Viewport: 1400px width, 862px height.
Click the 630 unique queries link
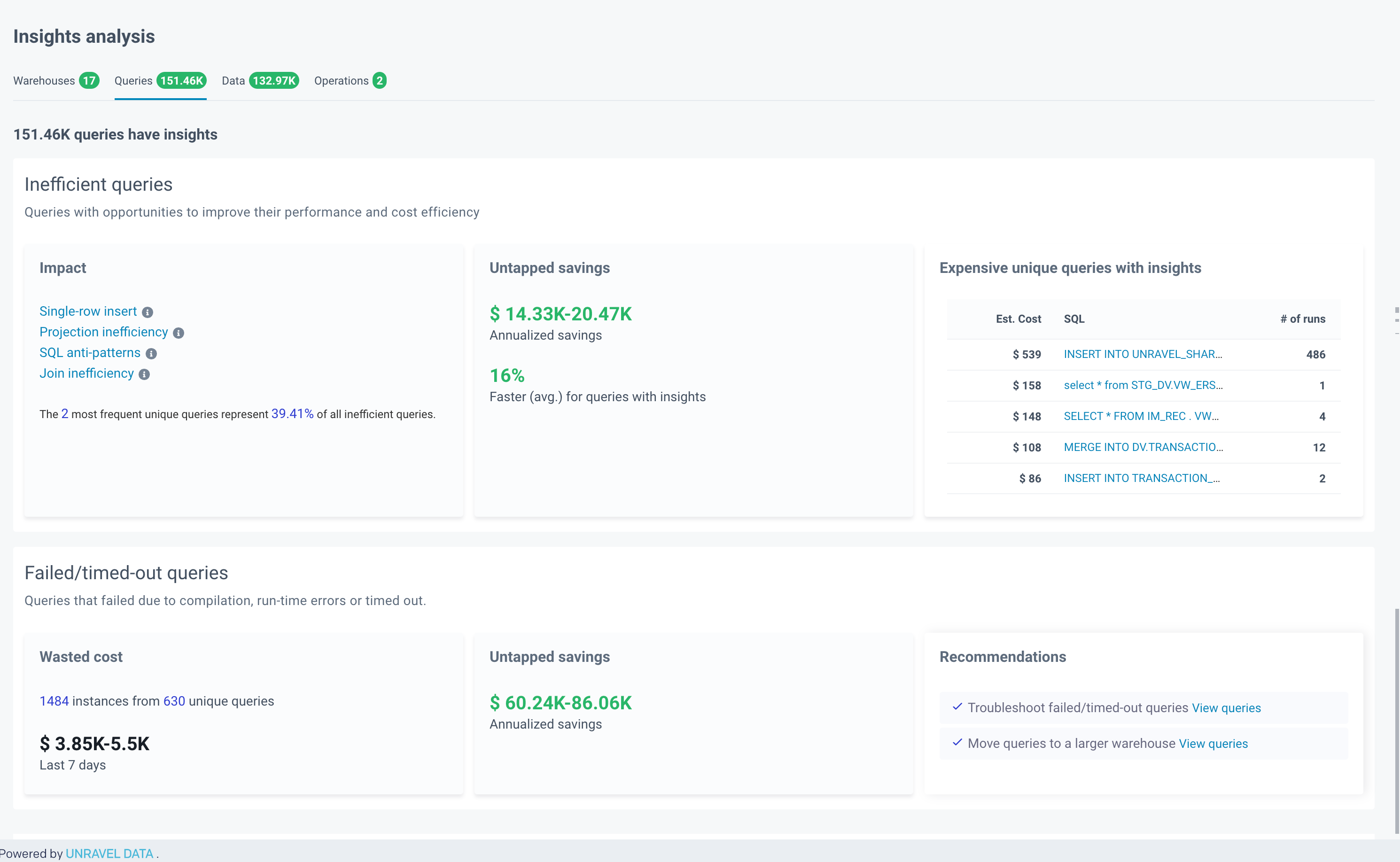pyautogui.click(x=174, y=701)
